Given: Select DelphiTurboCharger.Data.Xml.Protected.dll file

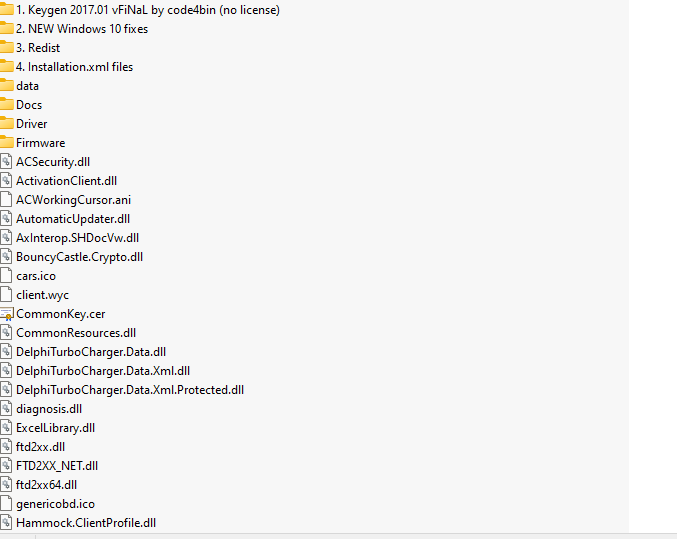Looking at the screenshot, I should point(130,390).
